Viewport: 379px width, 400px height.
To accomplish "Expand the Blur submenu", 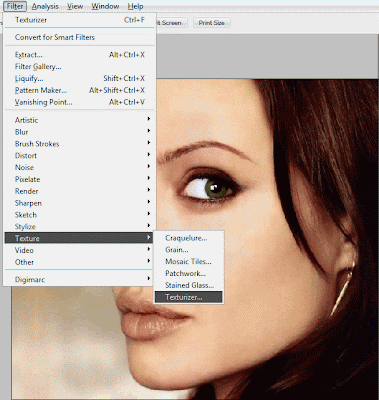I will [80, 132].
